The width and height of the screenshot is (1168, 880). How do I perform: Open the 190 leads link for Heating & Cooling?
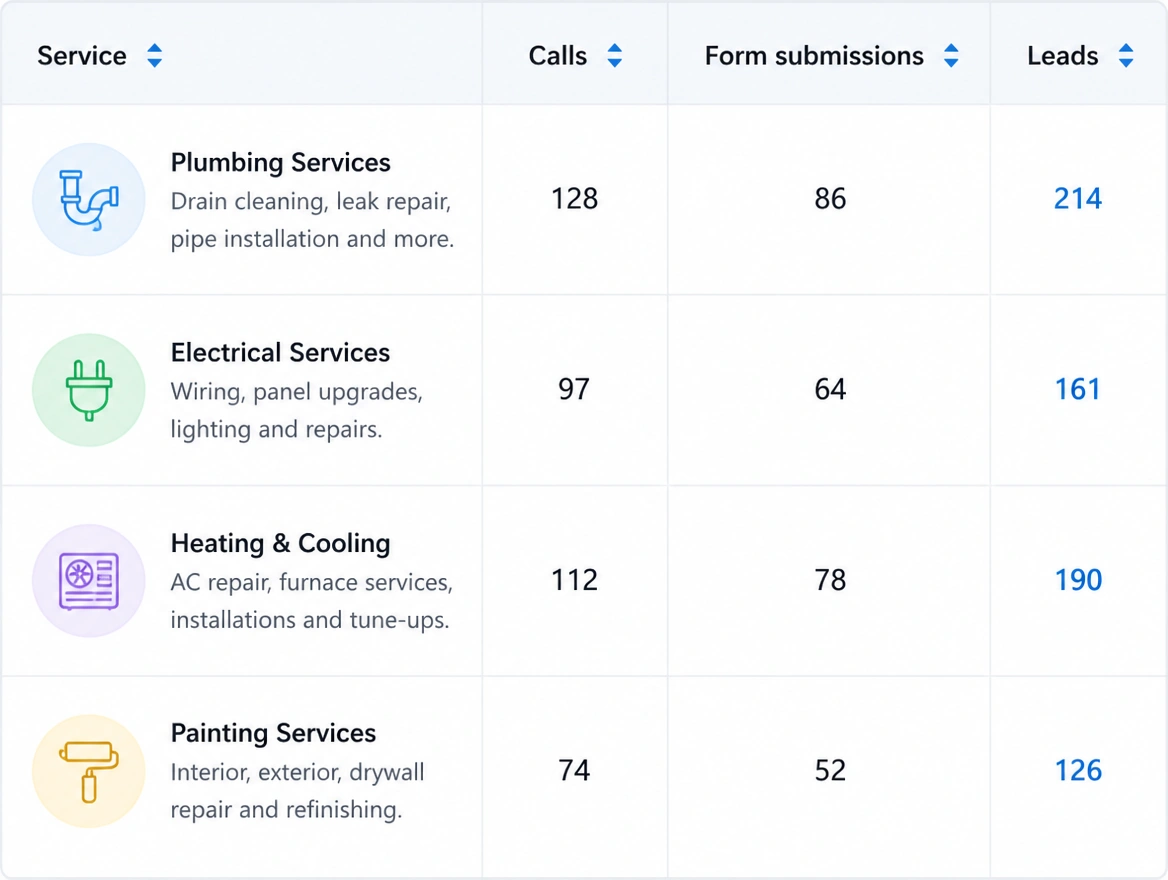click(x=1078, y=580)
